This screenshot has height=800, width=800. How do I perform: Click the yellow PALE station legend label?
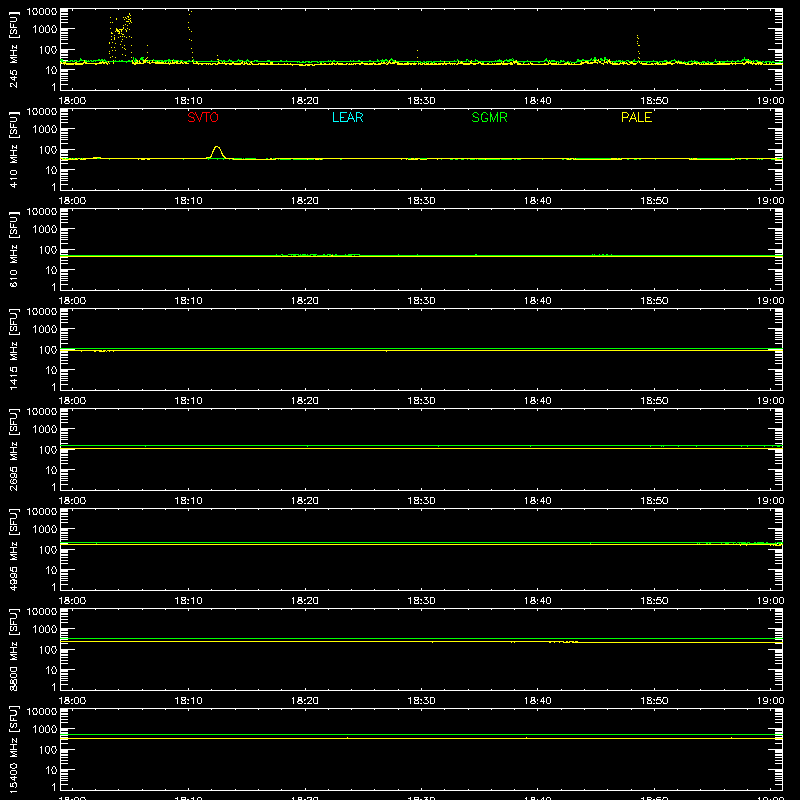point(636,117)
